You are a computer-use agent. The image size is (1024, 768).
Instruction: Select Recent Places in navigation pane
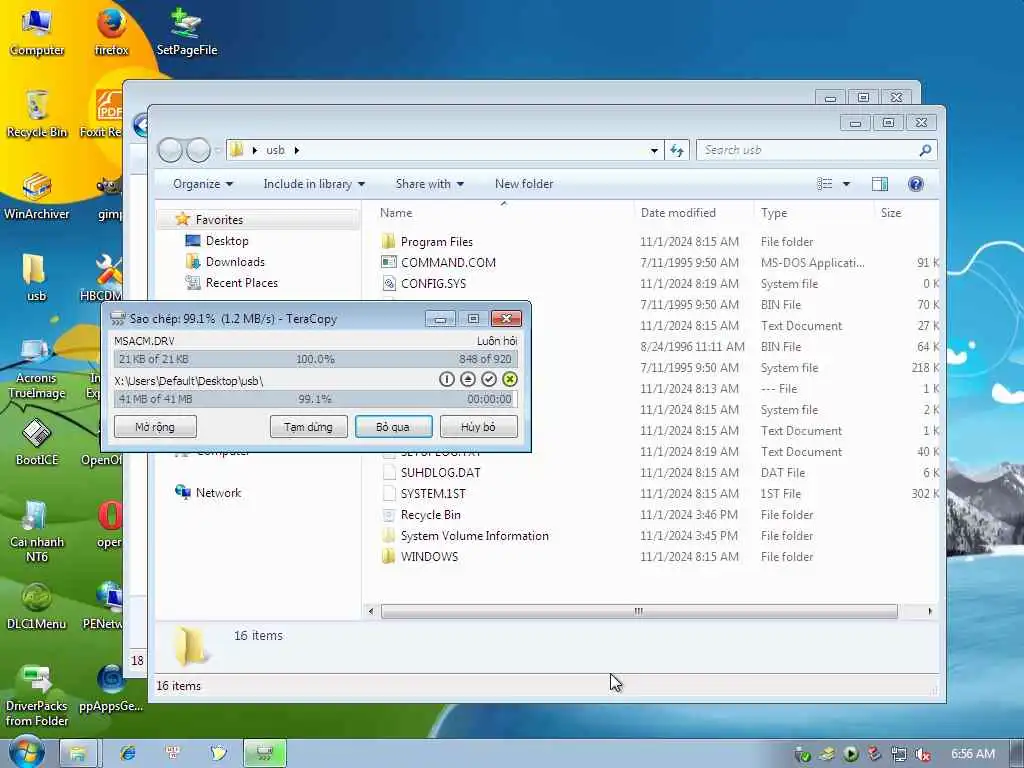pyautogui.click(x=242, y=283)
